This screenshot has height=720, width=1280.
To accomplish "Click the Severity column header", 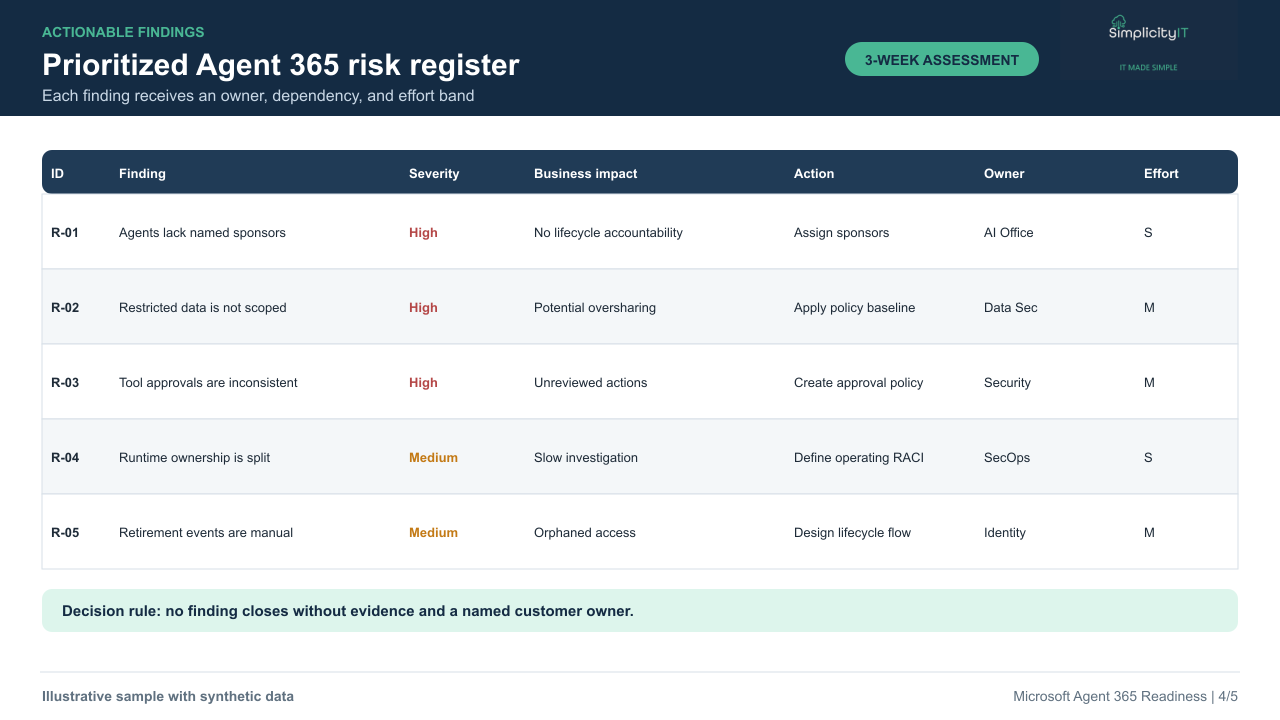I will [434, 173].
